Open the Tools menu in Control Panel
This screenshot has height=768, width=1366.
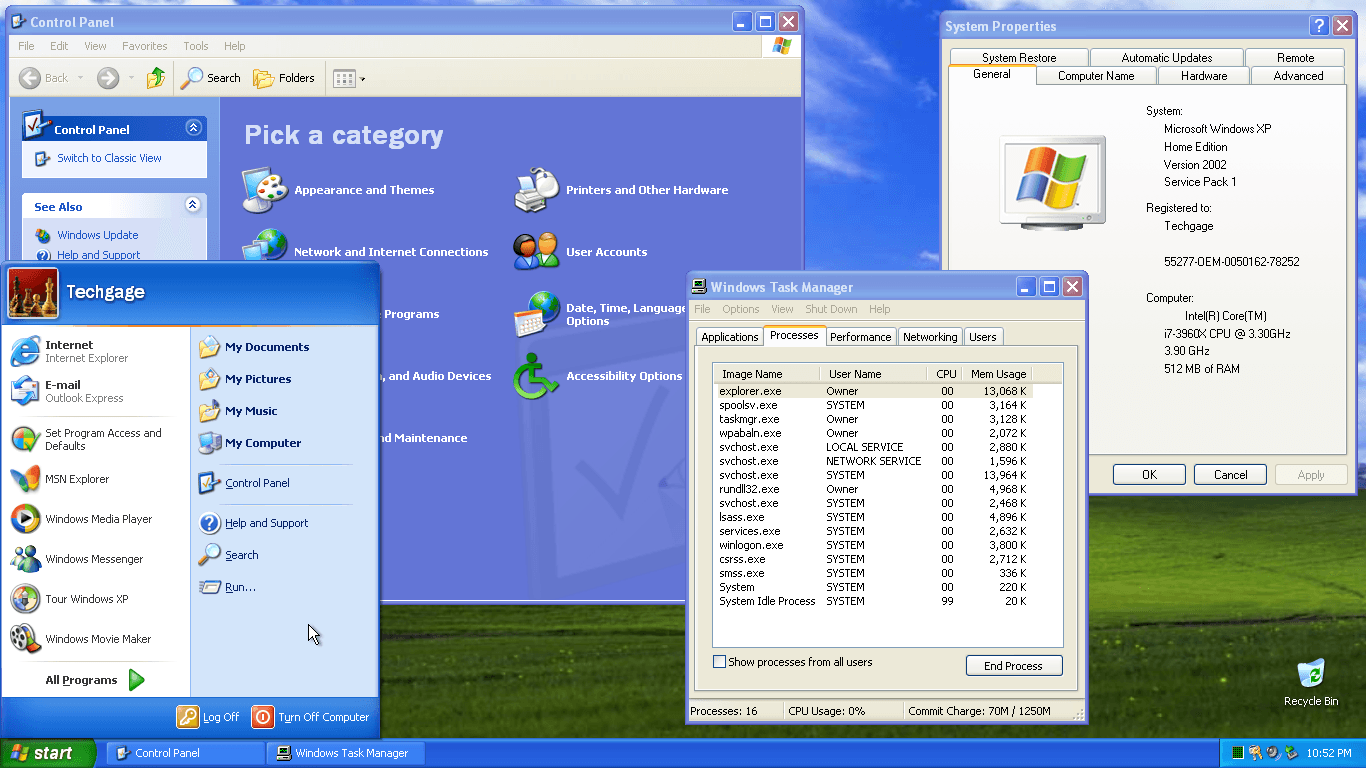[196, 46]
